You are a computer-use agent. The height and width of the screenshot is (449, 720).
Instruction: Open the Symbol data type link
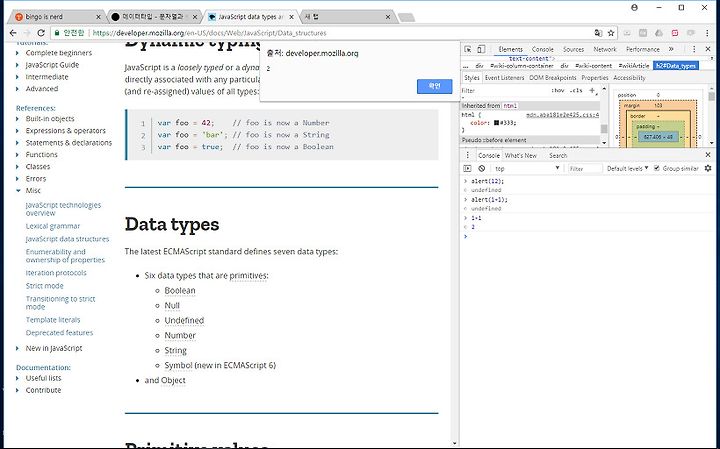pyautogui.click(x=178, y=365)
